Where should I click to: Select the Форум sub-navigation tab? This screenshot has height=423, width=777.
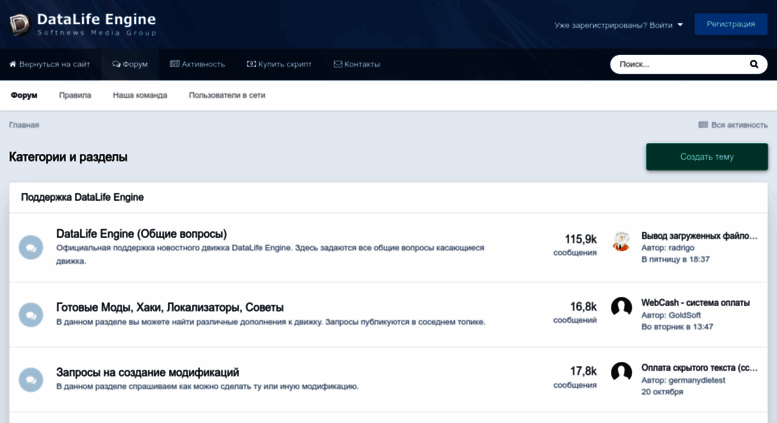tap(24, 95)
